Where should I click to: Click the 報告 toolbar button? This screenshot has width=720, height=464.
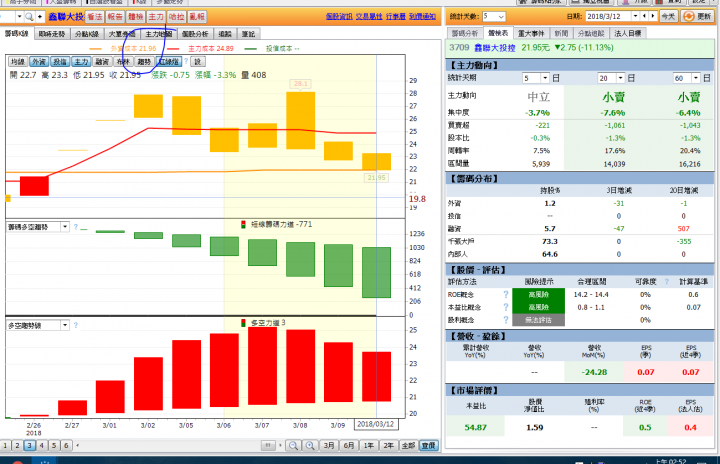tap(115, 17)
